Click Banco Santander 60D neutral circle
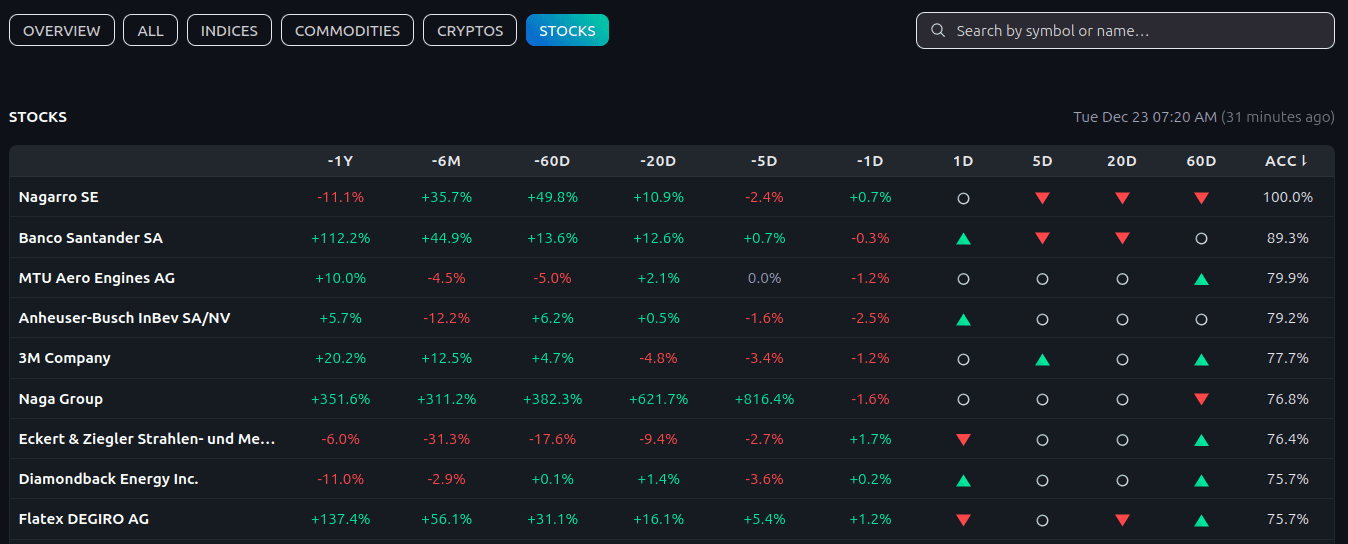The width and height of the screenshot is (1348, 544). pyautogui.click(x=1201, y=239)
